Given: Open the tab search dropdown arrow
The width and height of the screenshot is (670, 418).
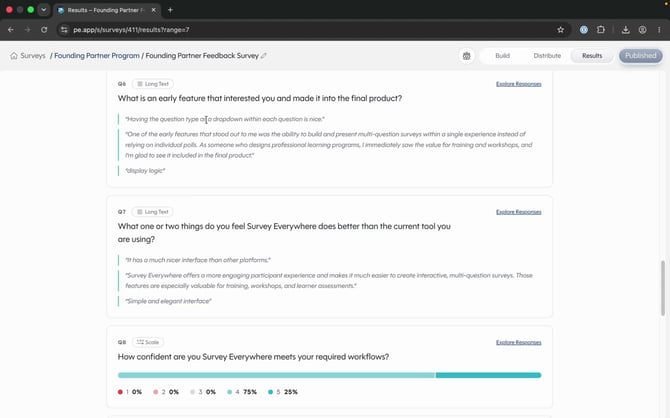Looking at the screenshot, I should coord(44,9).
